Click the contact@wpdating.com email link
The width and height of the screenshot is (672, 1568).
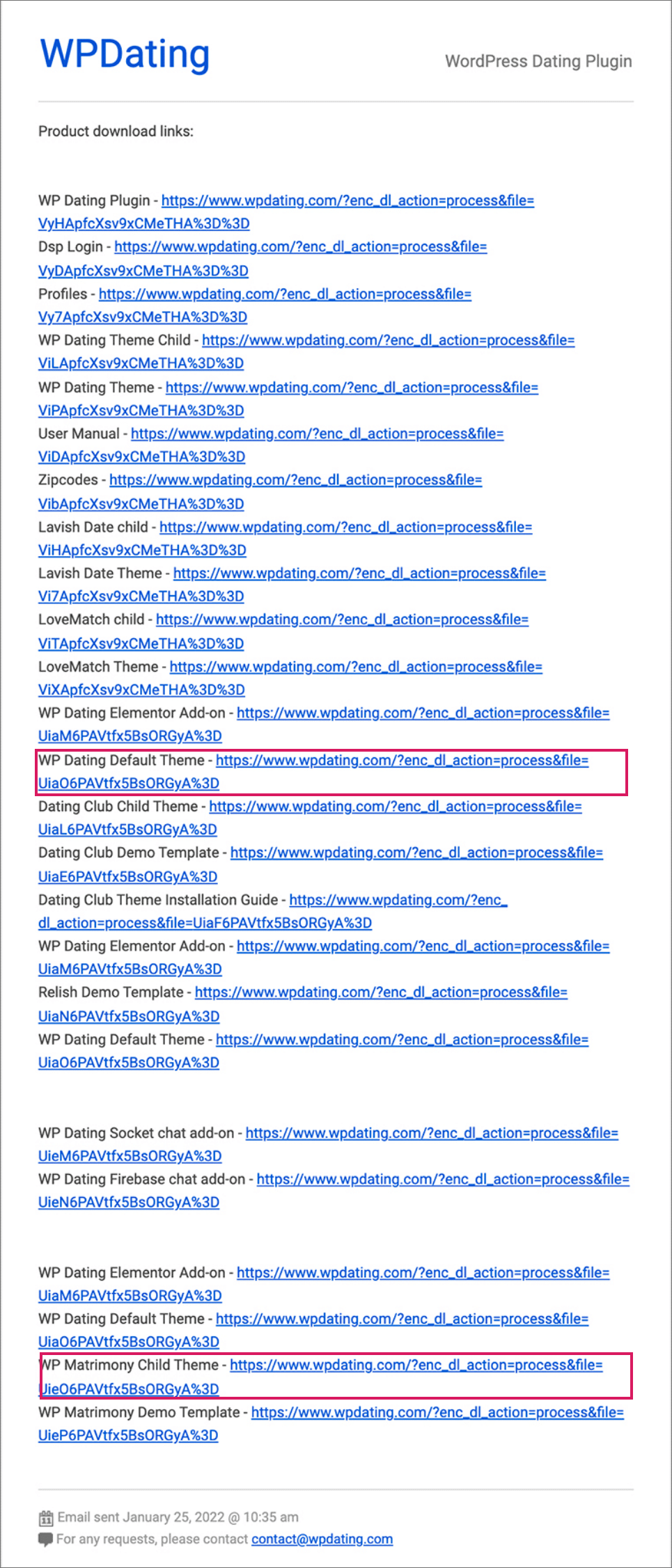click(322, 1539)
